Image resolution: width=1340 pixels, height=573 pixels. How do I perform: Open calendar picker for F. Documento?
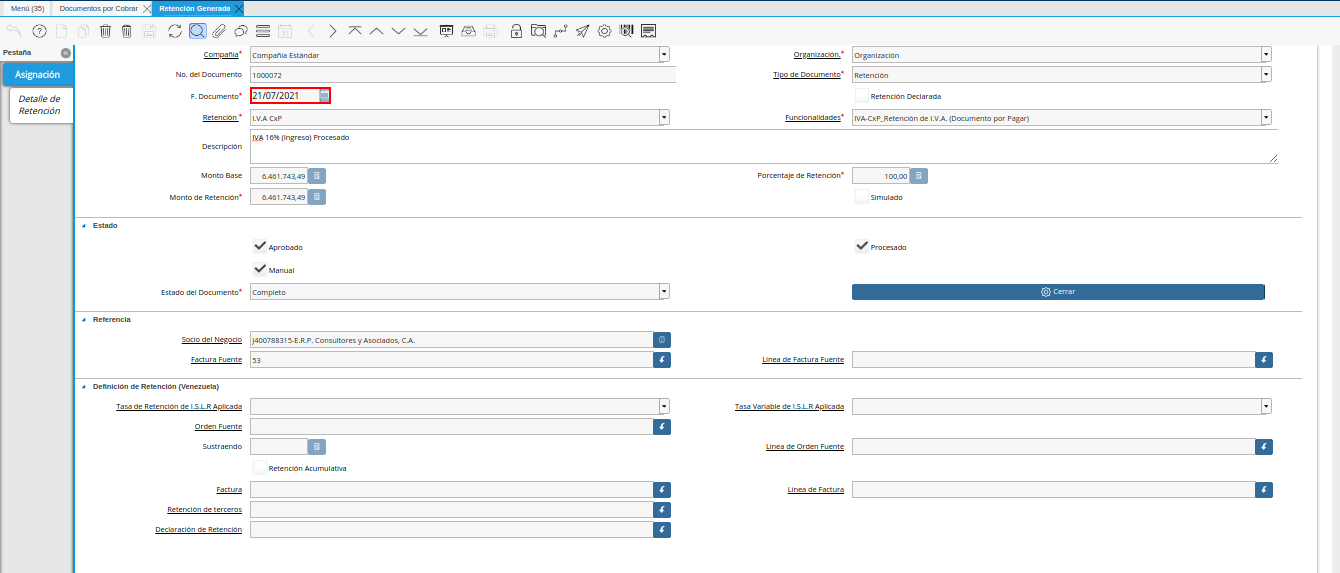(324, 96)
